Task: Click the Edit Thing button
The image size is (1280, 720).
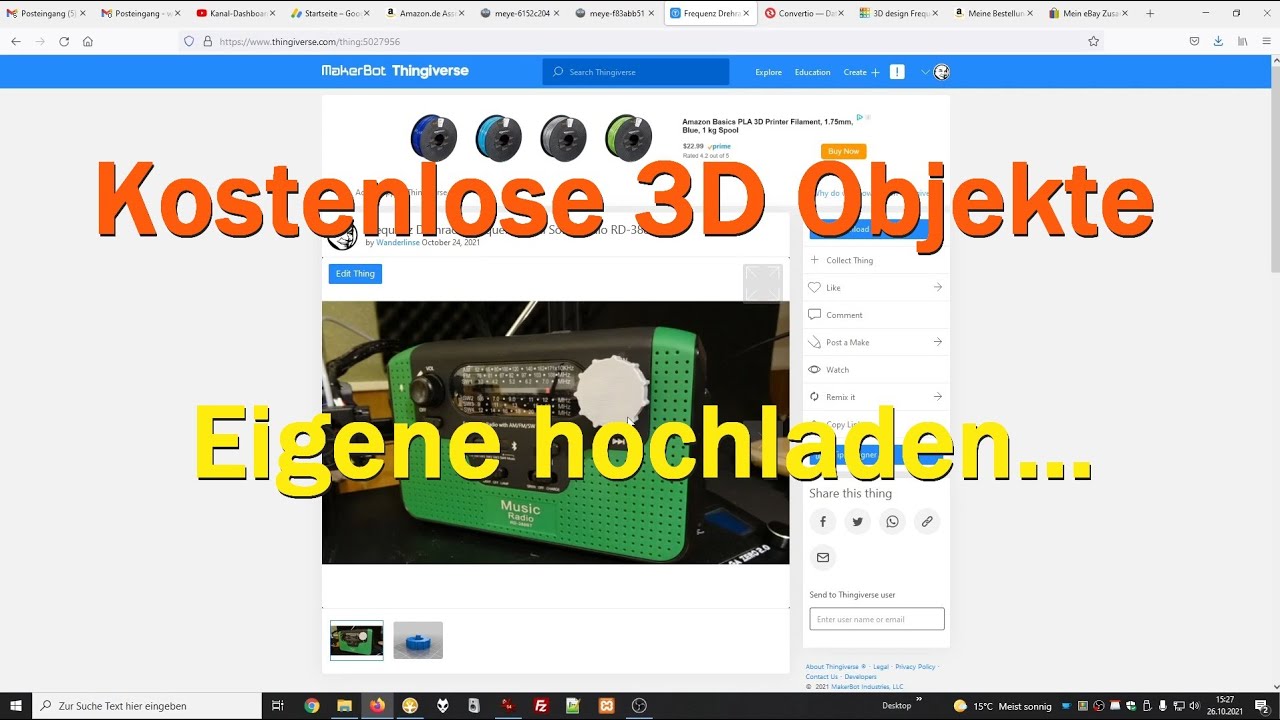Action: 355,274
